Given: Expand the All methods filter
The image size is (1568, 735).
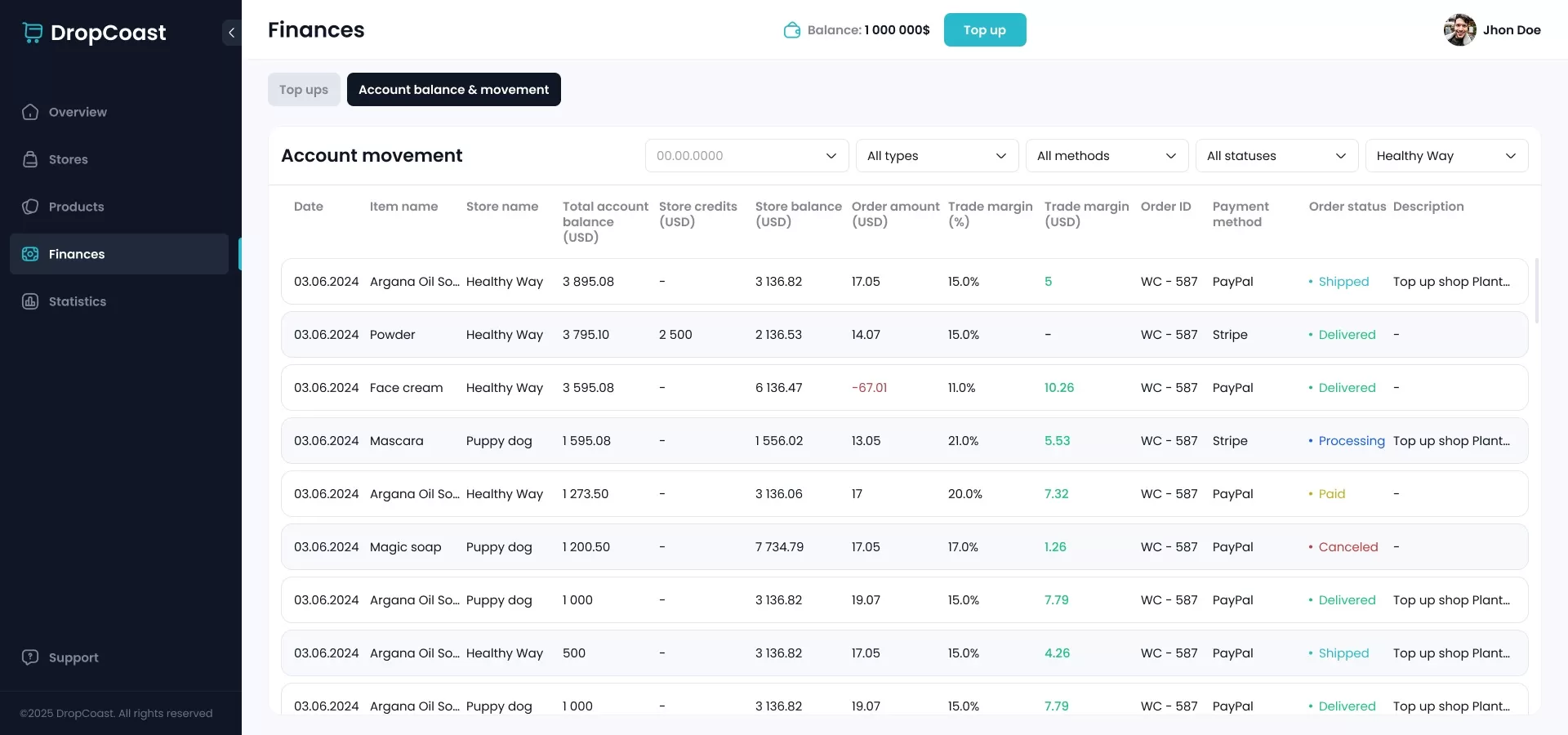Looking at the screenshot, I should click(1107, 155).
